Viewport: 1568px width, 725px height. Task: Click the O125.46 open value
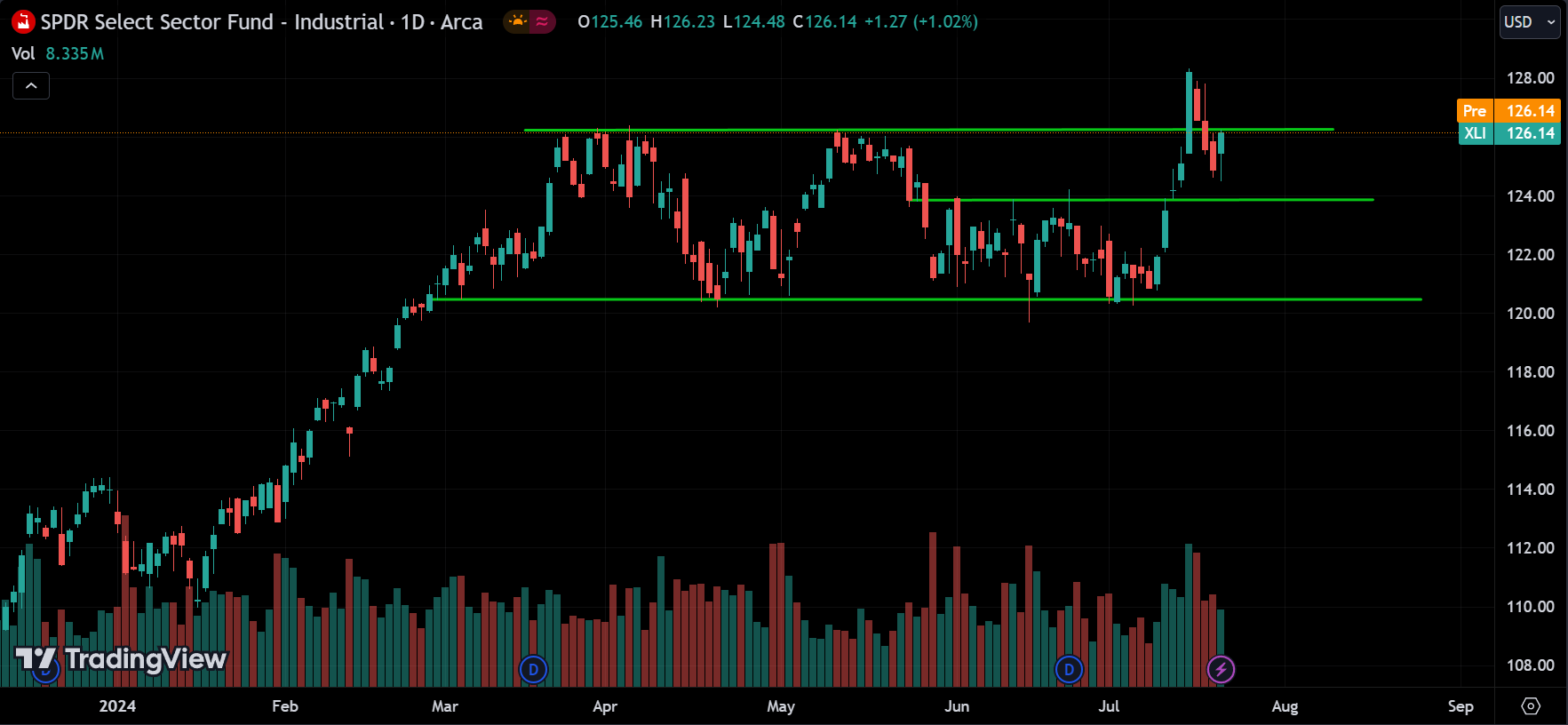pyautogui.click(x=609, y=21)
